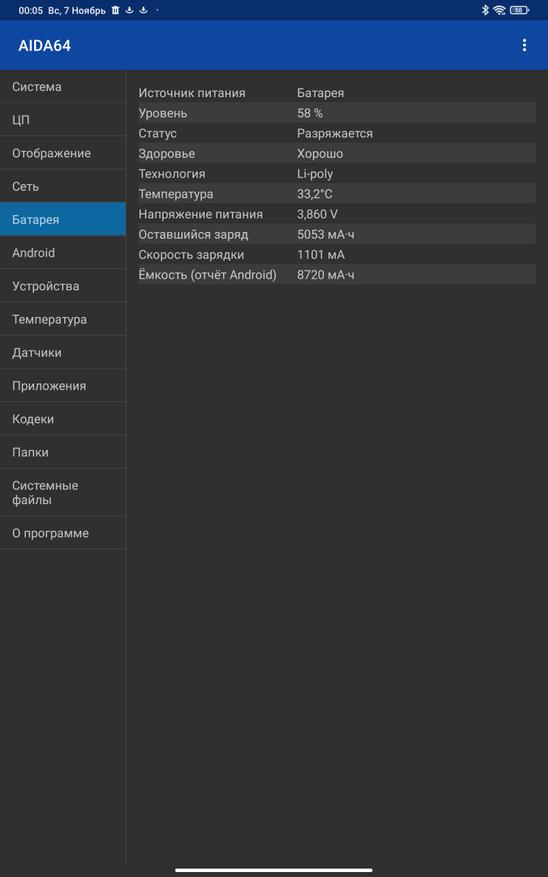The image size is (548, 877).
Task: Tap the Wi-Fi status bar icon
Action: tap(499, 10)
